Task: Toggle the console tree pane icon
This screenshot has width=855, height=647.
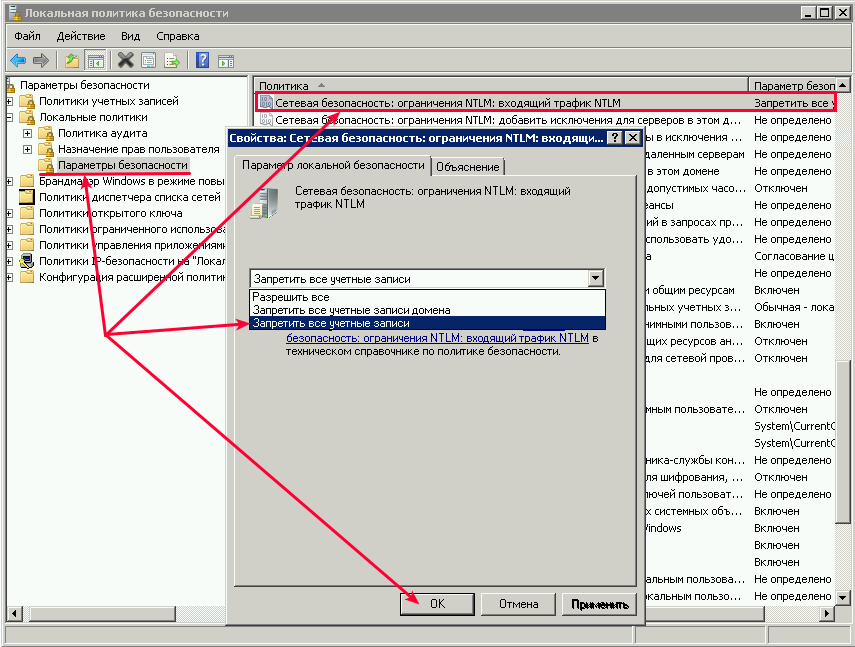Action: pos(96,60)
